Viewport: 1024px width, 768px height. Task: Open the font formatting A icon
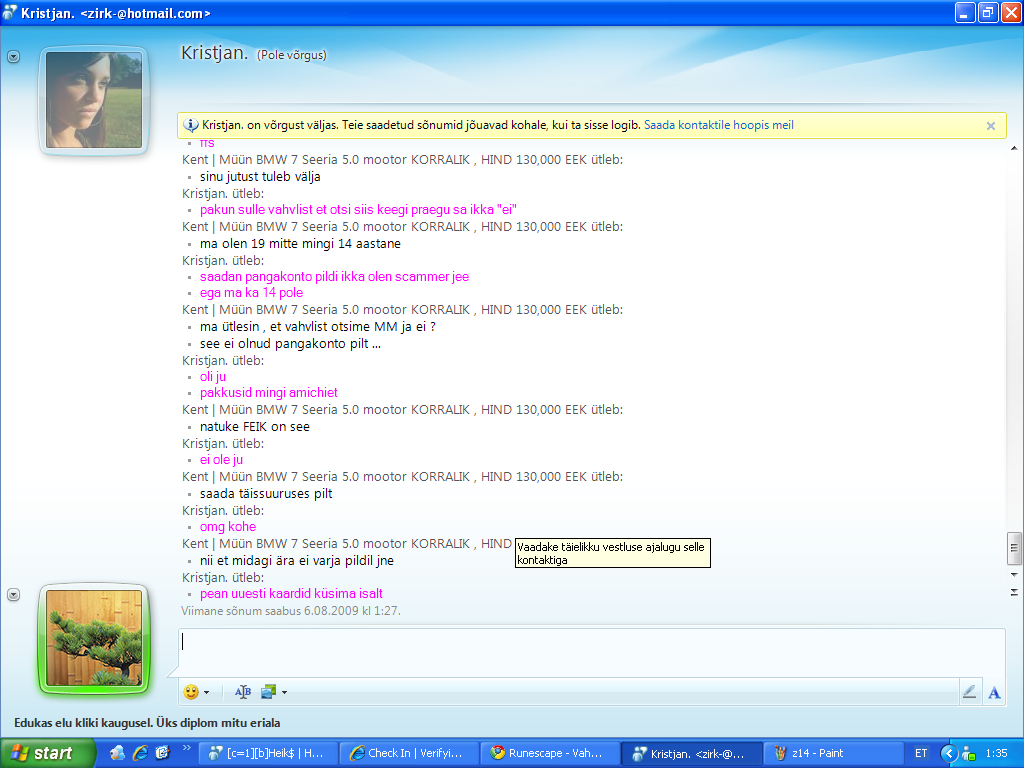click(x=994, y=692)
